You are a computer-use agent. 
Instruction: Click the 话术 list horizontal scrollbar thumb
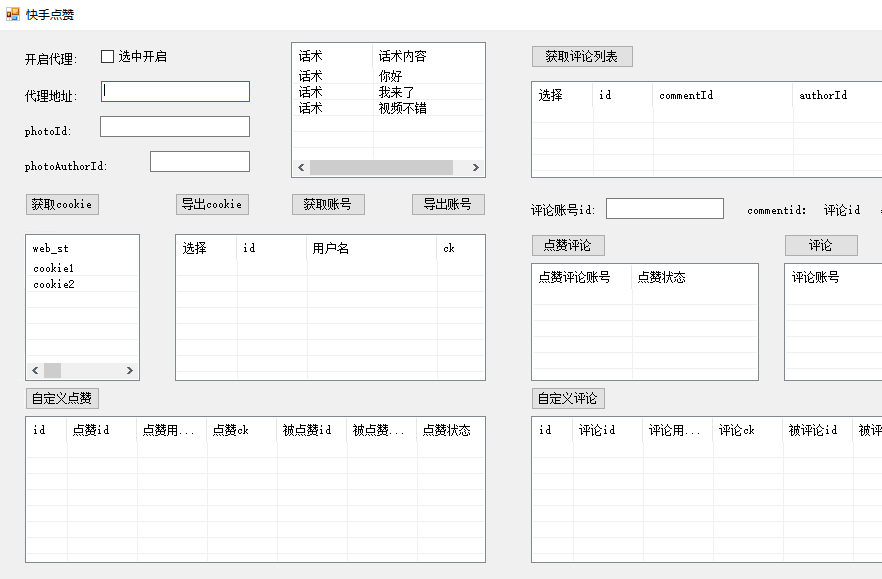coord(381,168)
